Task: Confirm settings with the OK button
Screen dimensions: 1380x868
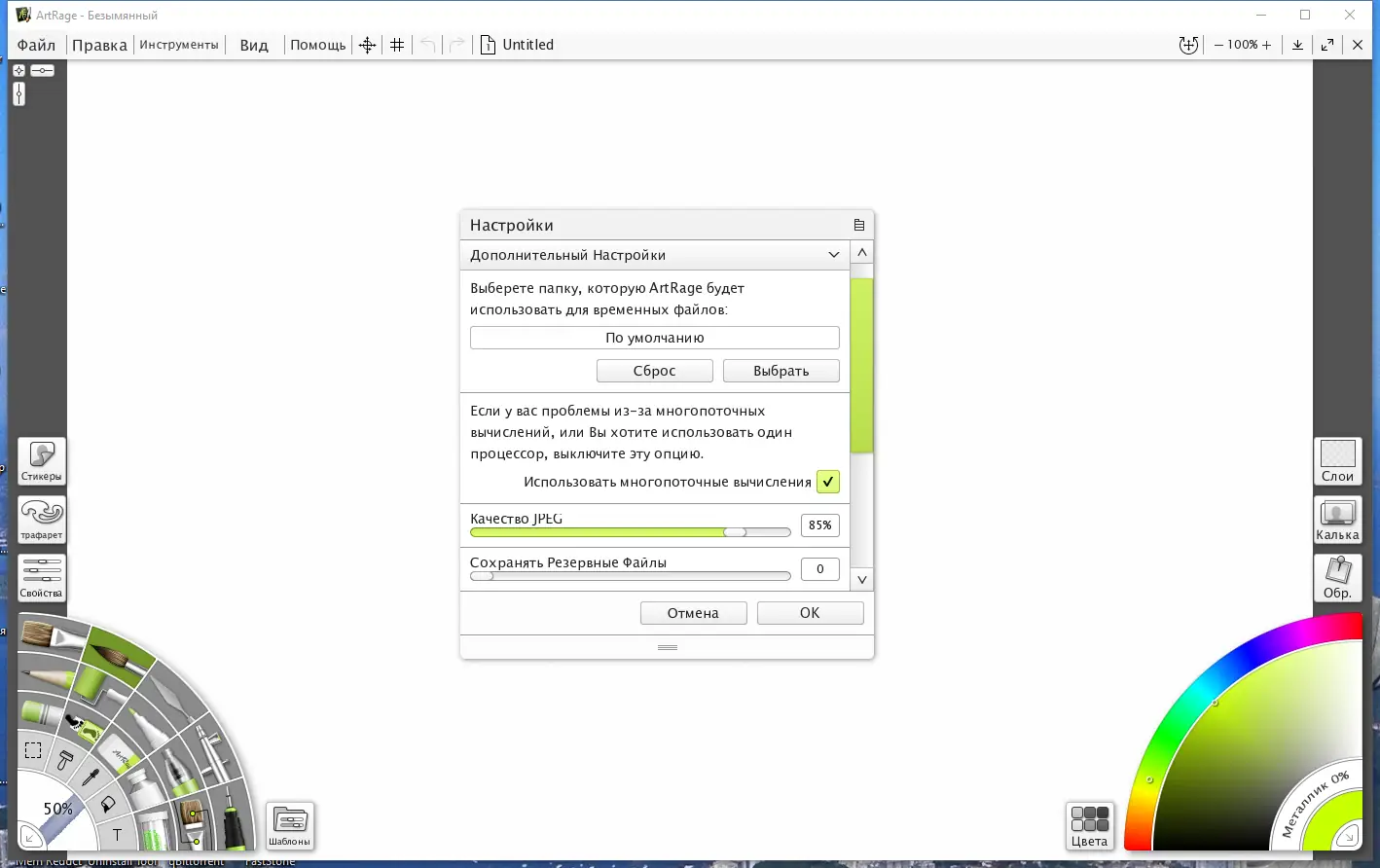Action: coord(811,613)
